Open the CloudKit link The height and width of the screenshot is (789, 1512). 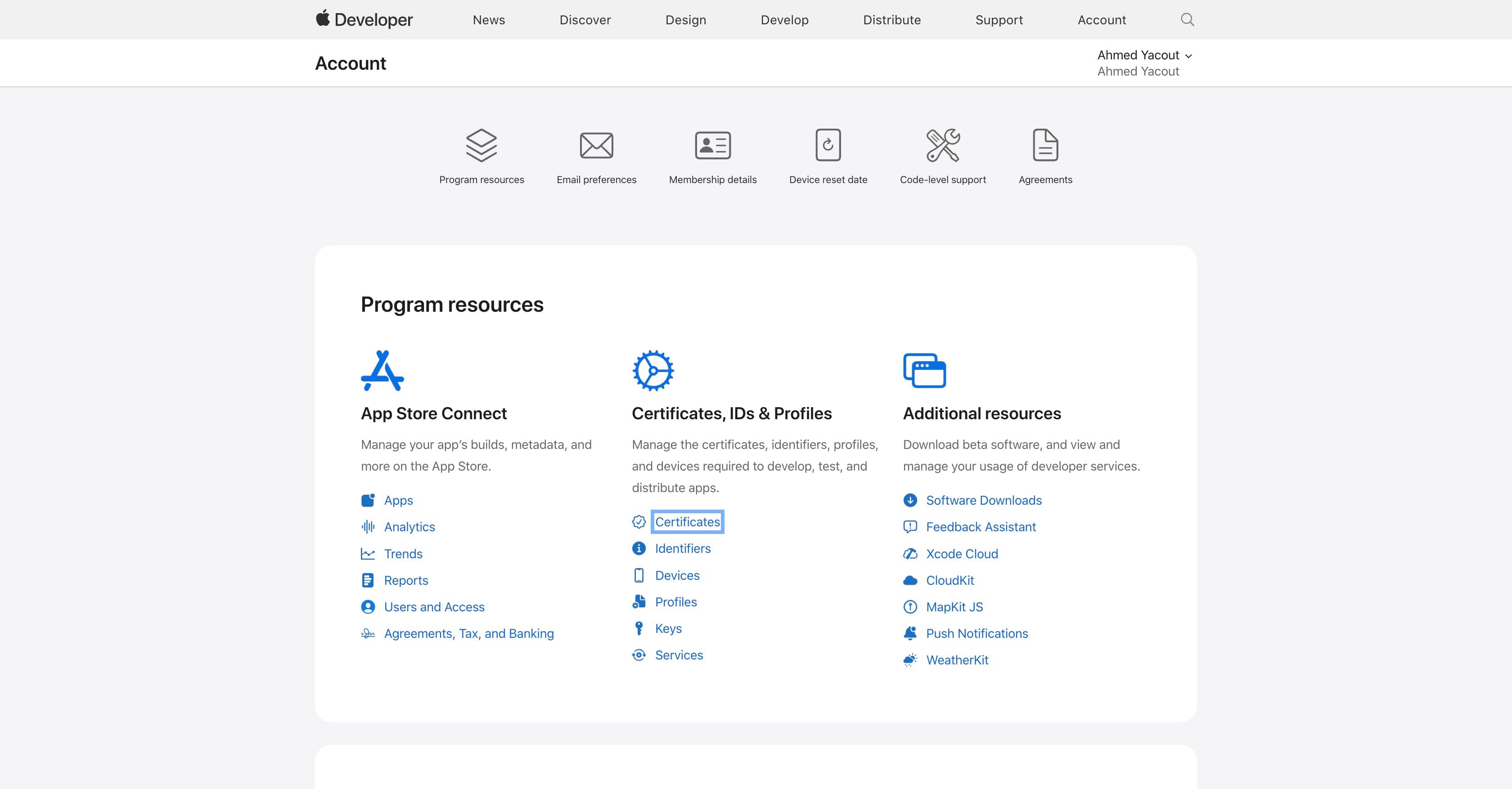(949, 580)
